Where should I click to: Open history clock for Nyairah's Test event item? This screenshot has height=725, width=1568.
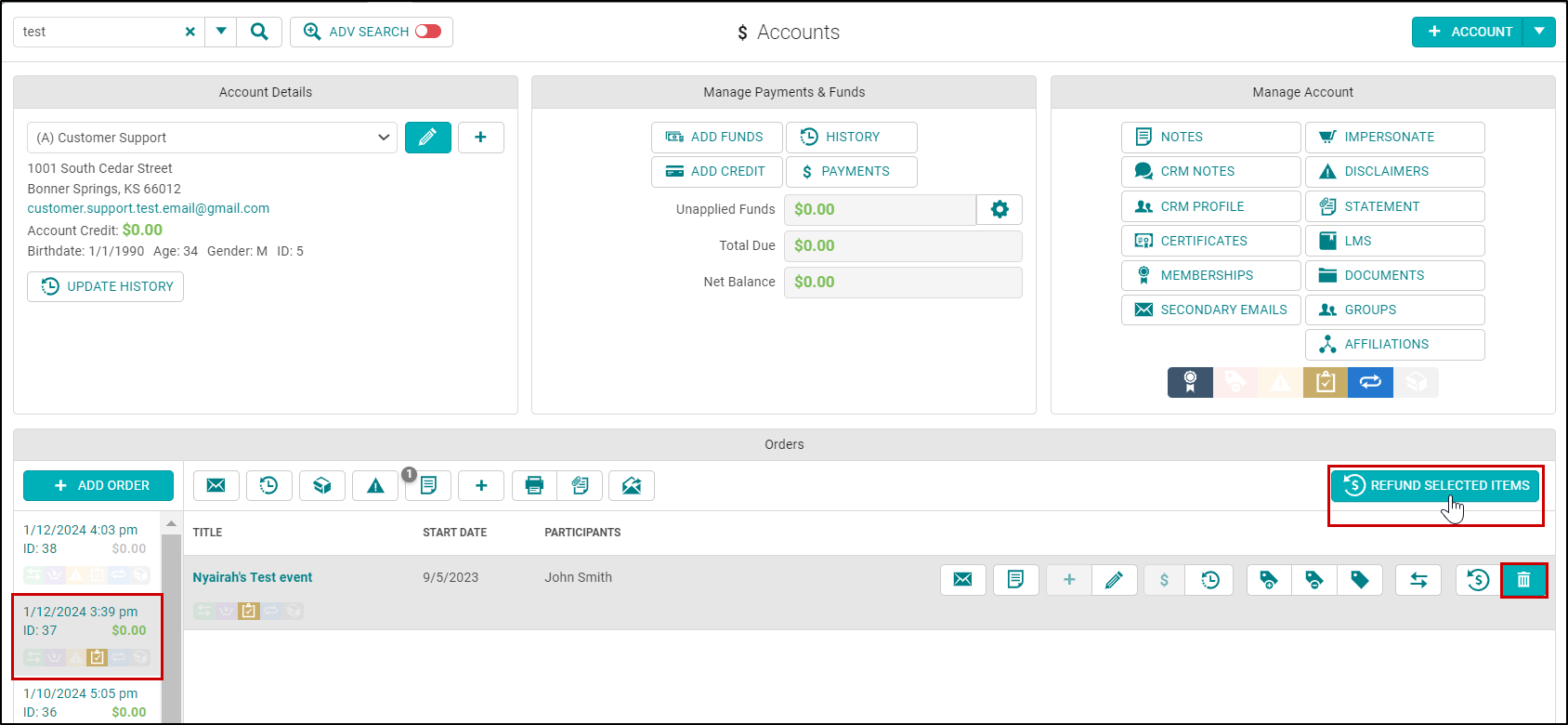[1210, 580]
